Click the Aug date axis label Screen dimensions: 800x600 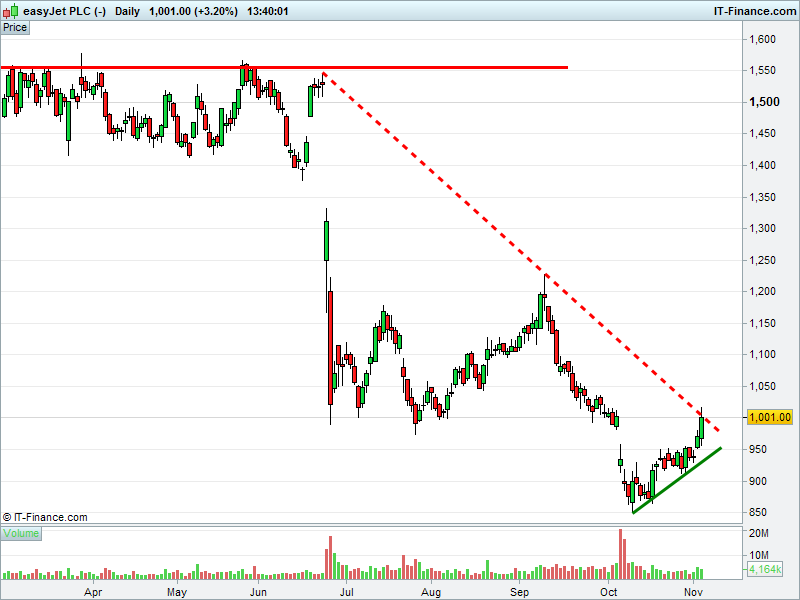tap(431, 592)
